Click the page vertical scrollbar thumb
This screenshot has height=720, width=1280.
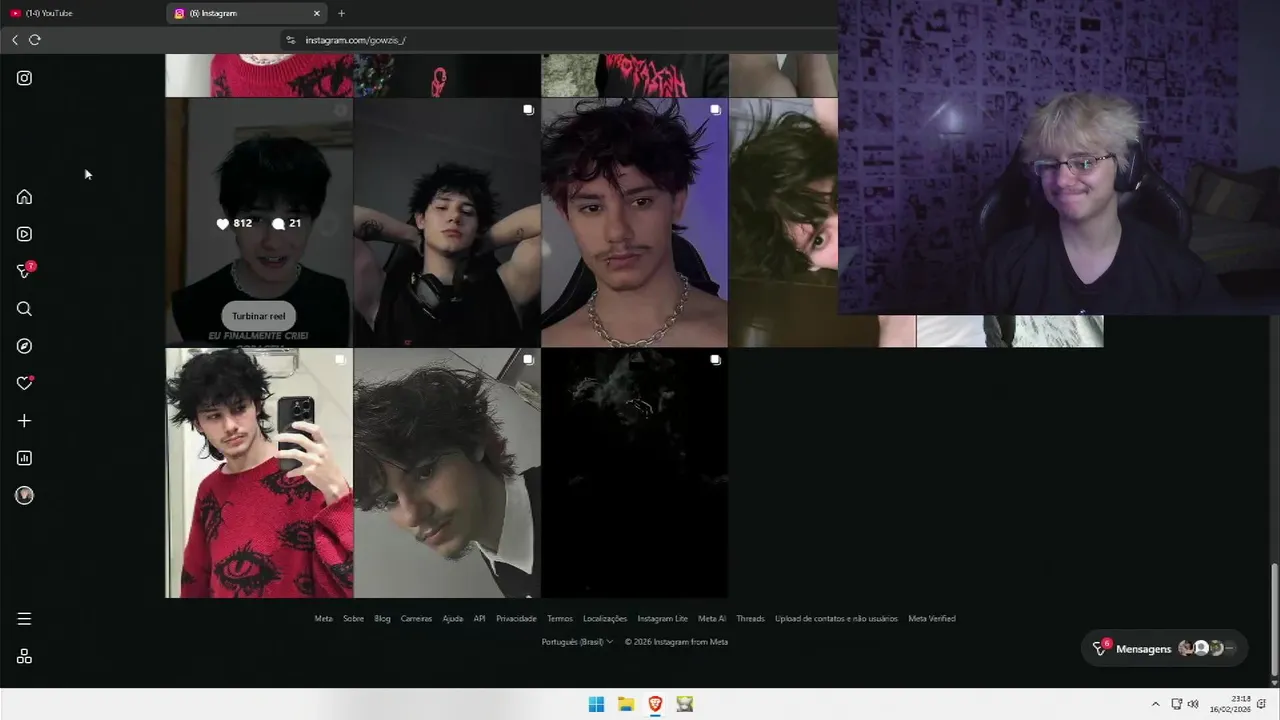pyautogui.click(x=1274, y=620)
